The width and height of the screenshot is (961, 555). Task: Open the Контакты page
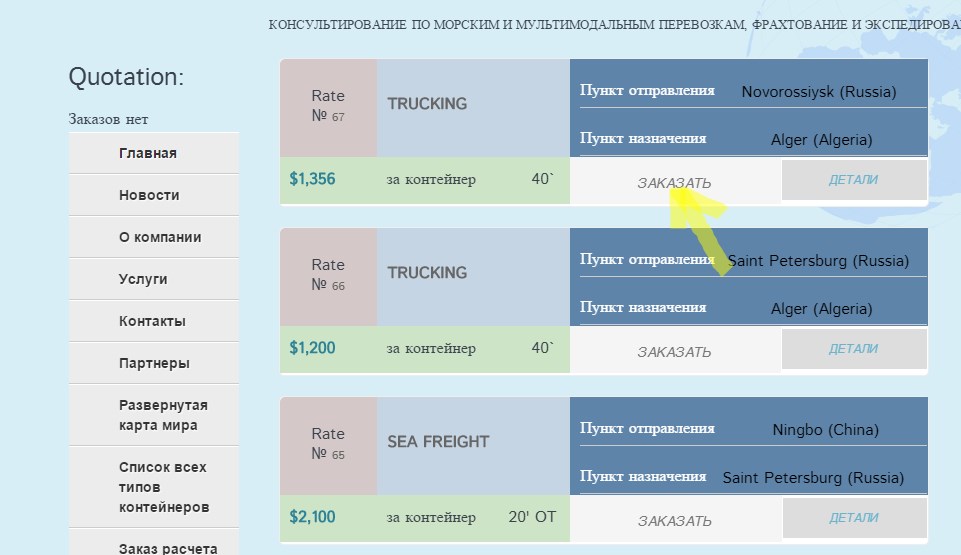click(x=152, y=321)
